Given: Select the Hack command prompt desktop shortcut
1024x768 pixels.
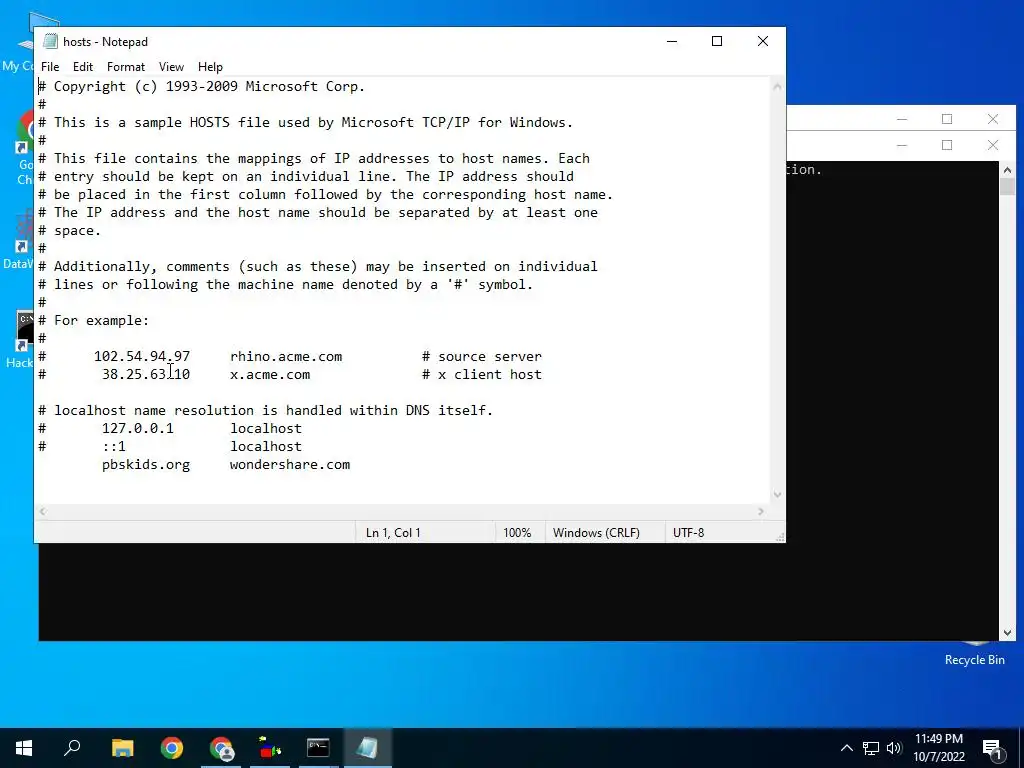Looking at the screenshot, I should 19,340.
